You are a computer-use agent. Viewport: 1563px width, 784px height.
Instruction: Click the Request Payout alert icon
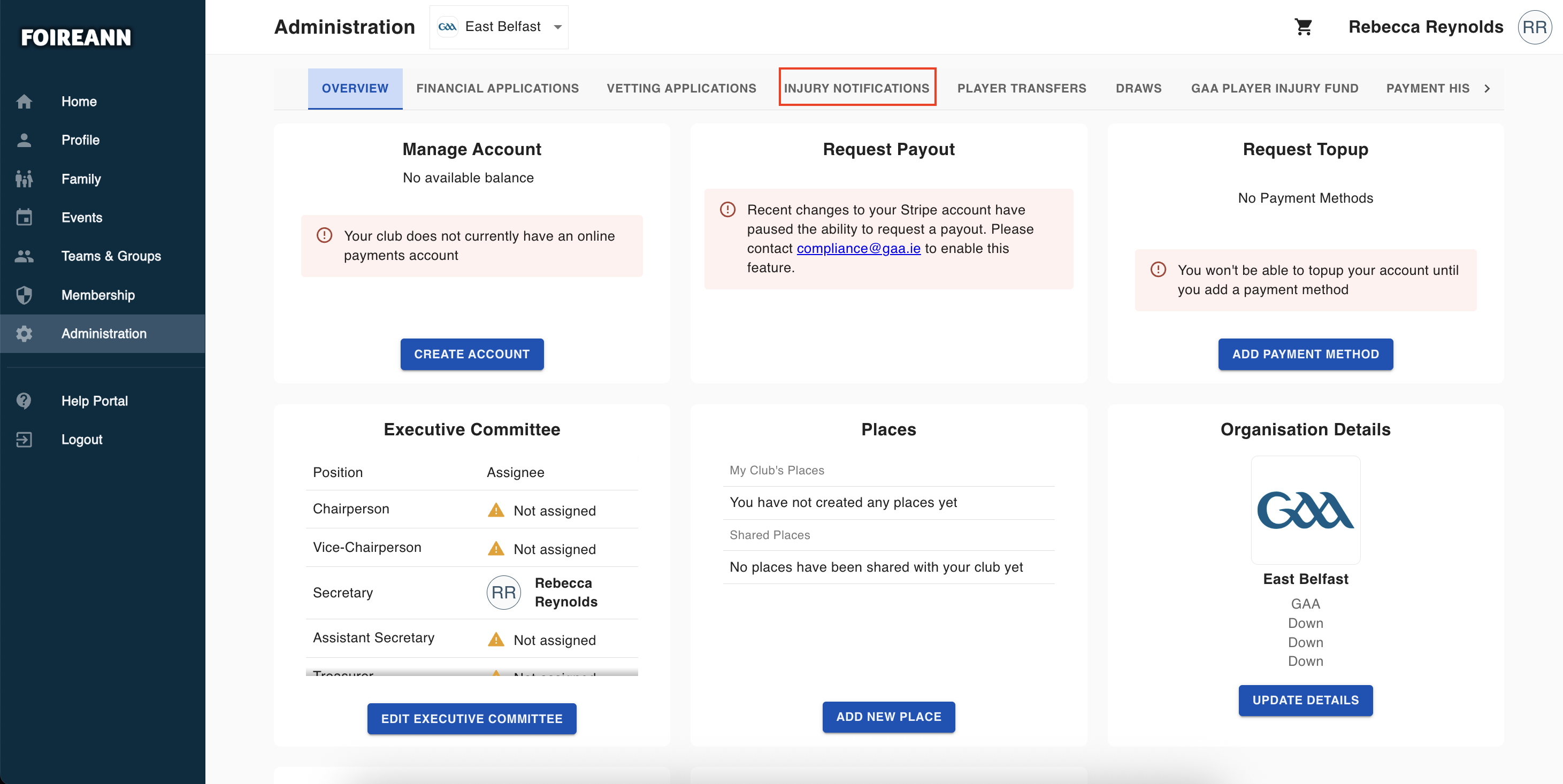click(x=727, y=209)
